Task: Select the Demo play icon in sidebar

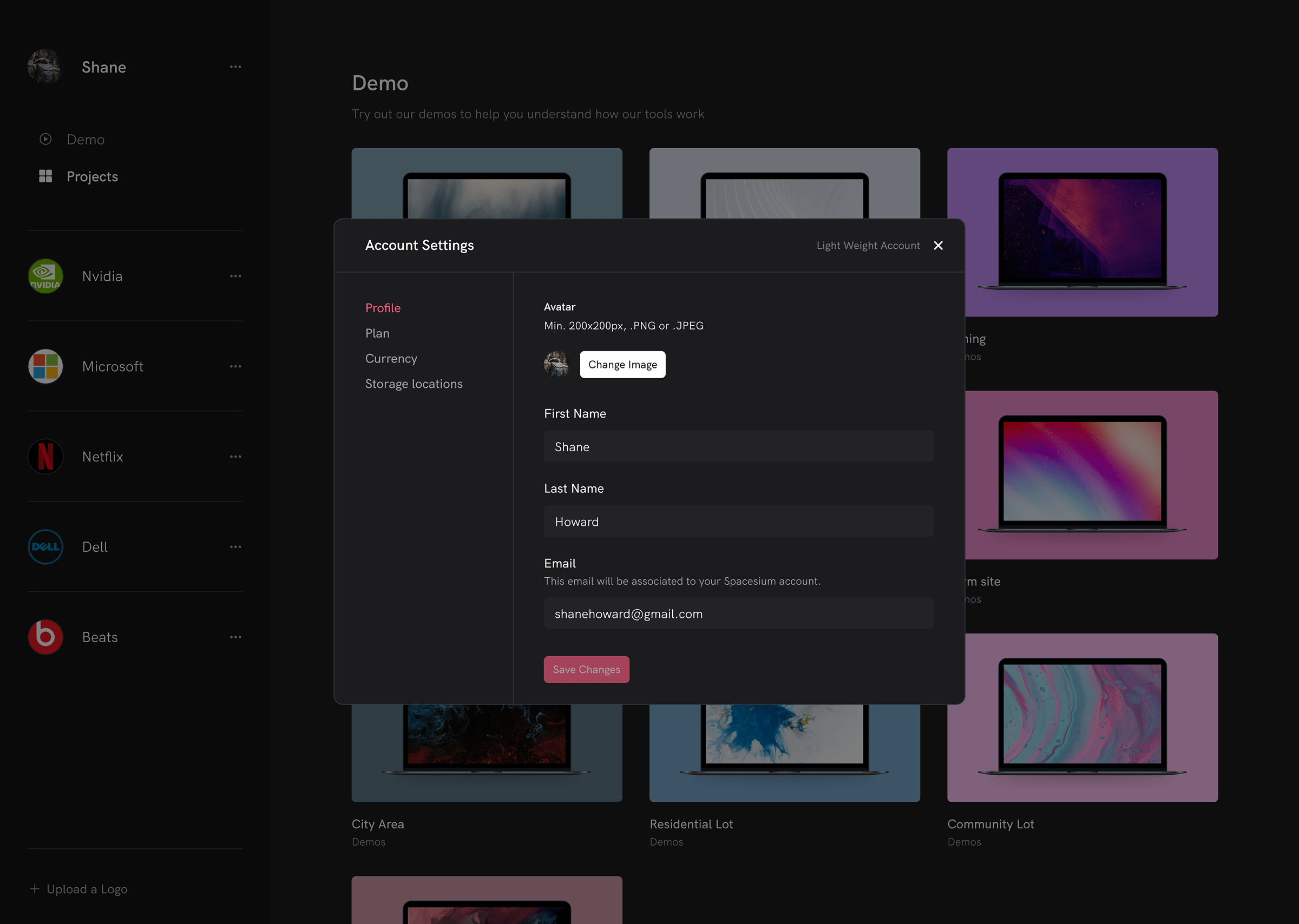Action: [x=45, y=139]
